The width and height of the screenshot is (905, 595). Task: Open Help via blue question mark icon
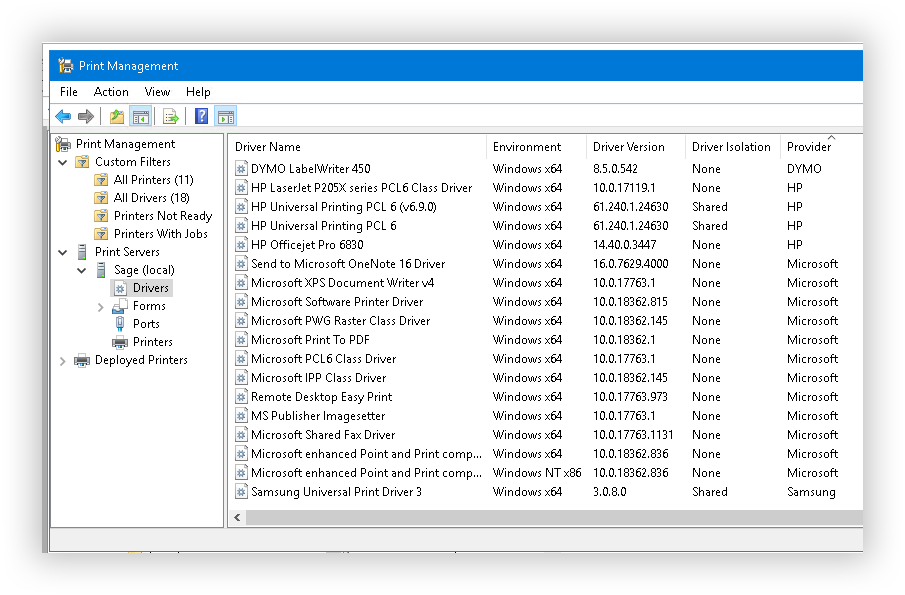[201, 117]
